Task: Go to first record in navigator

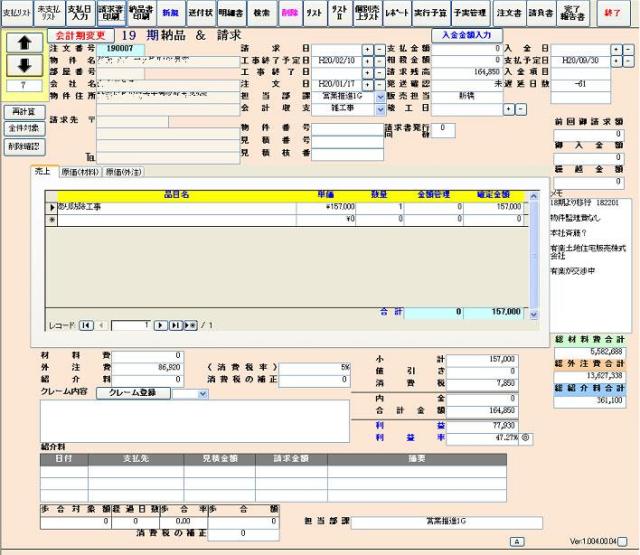Action: [86, 325]
